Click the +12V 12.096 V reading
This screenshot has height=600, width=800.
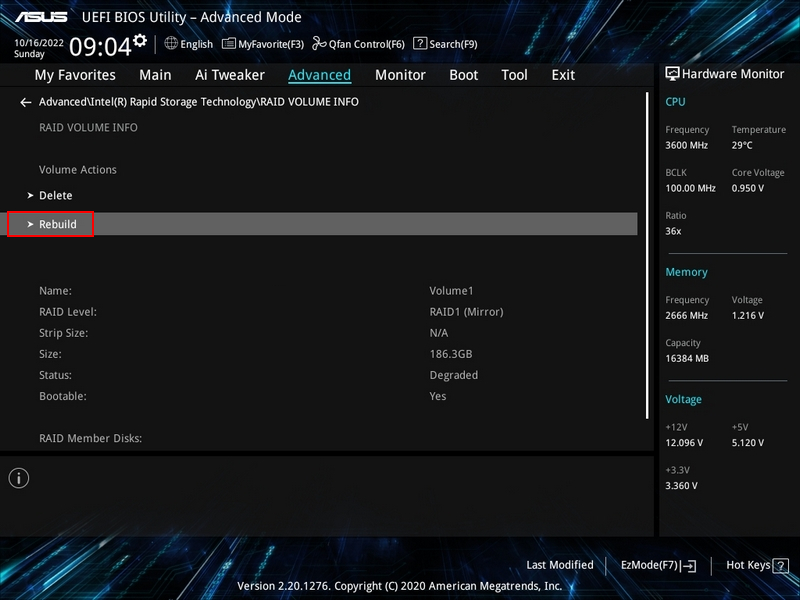tap(684, 443)
